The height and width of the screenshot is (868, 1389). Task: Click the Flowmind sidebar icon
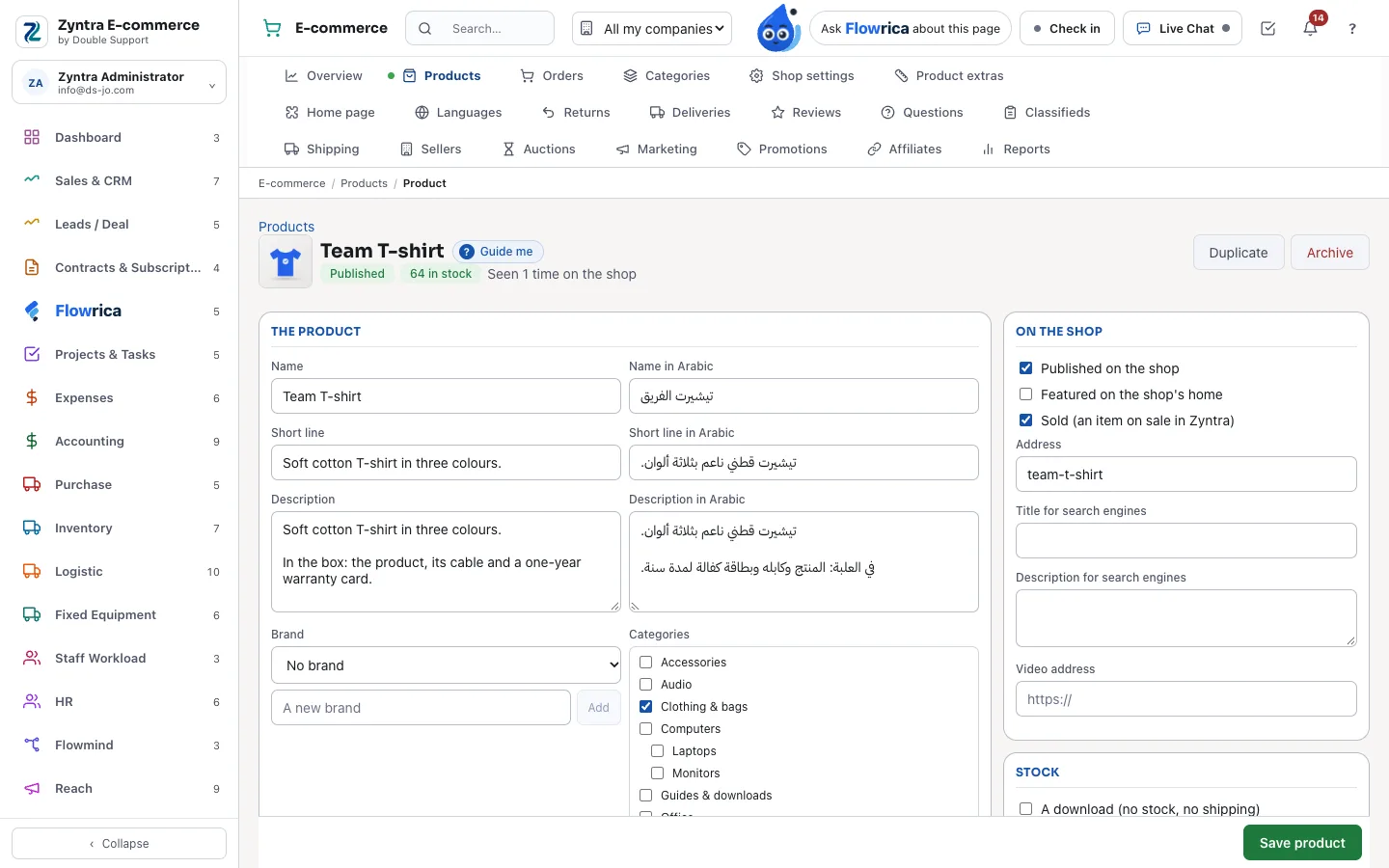[32, 746]
